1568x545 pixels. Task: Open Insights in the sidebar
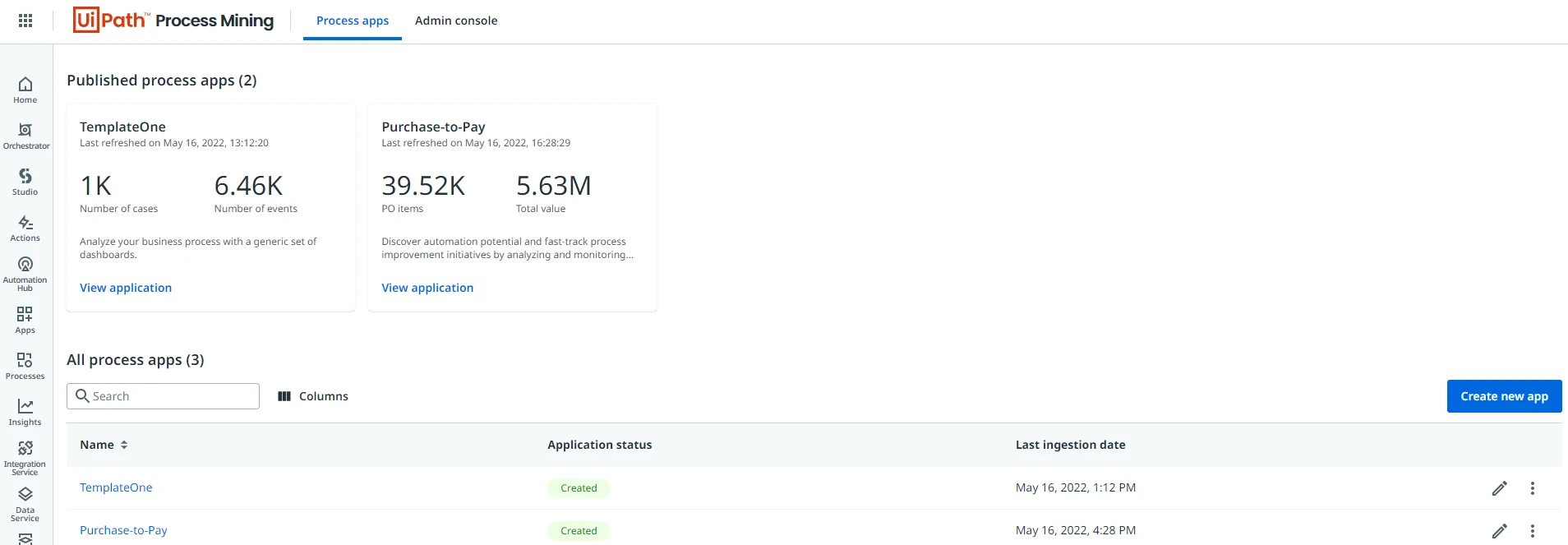25,412
